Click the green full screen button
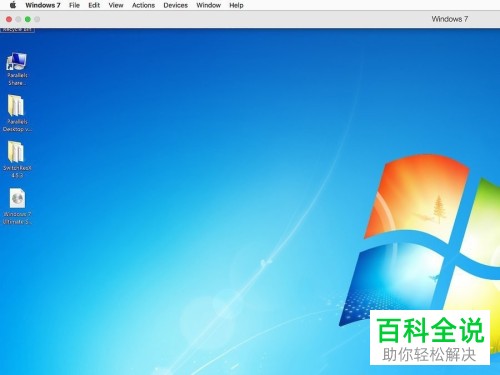Viewport: 500px width, 375px height. (x=28, y=19)
